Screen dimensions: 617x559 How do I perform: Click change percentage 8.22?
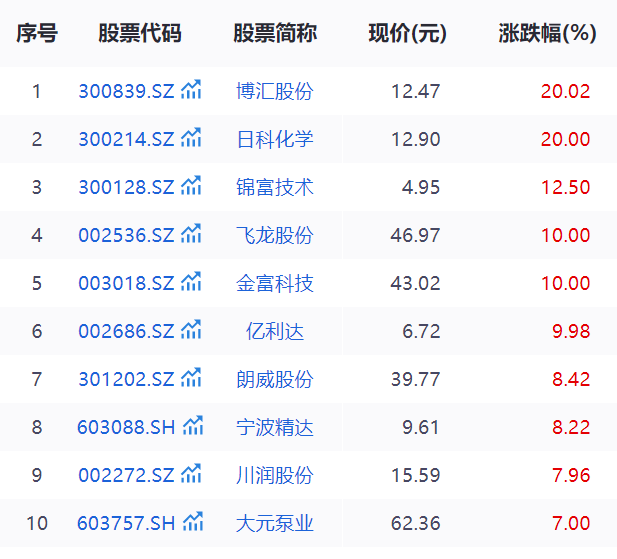[x=571, y=427]
